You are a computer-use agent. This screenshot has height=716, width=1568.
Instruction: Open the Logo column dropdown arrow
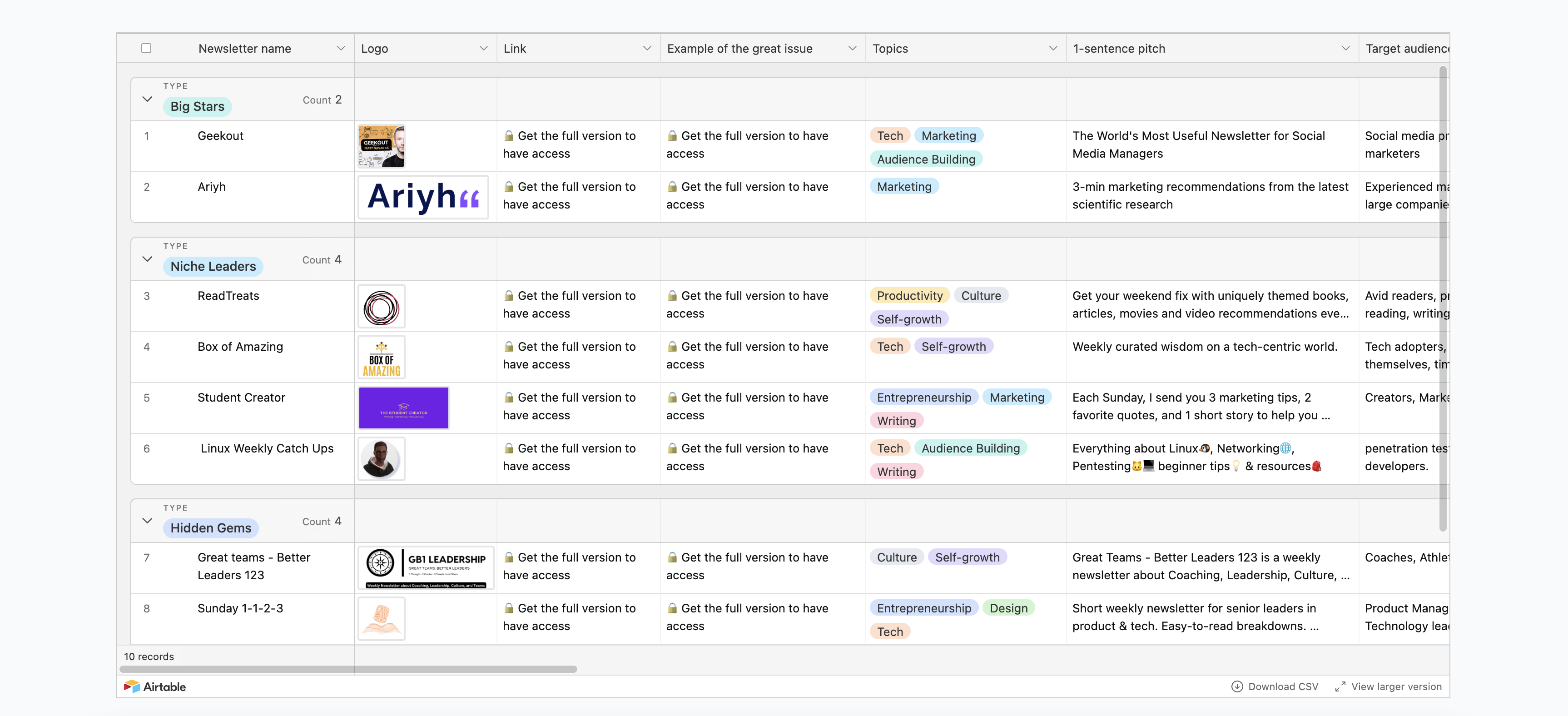click(483, 48)
